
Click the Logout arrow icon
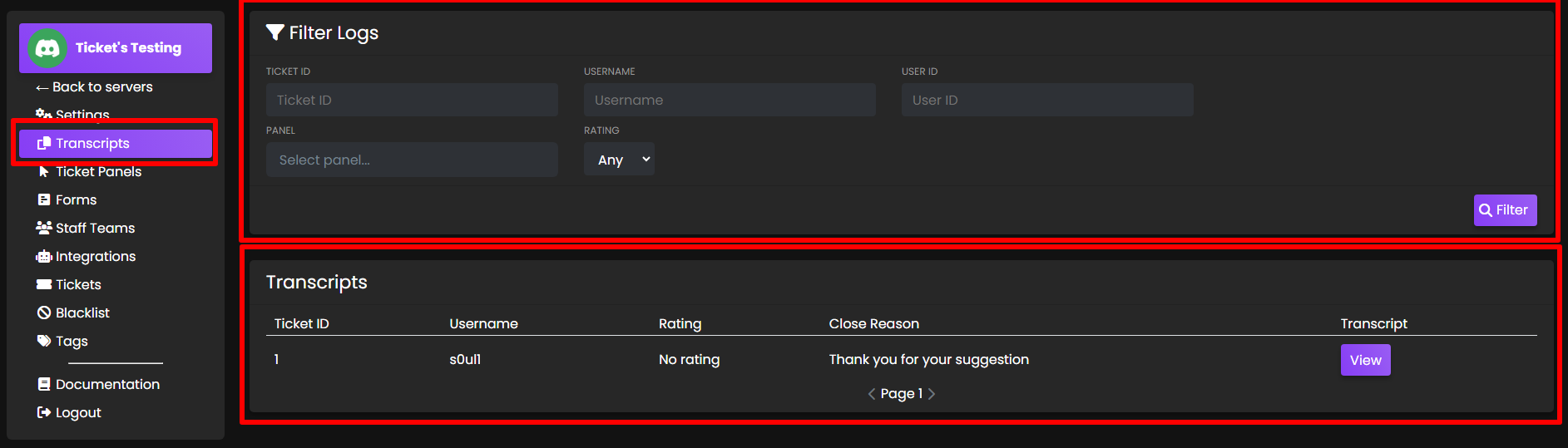44,413
